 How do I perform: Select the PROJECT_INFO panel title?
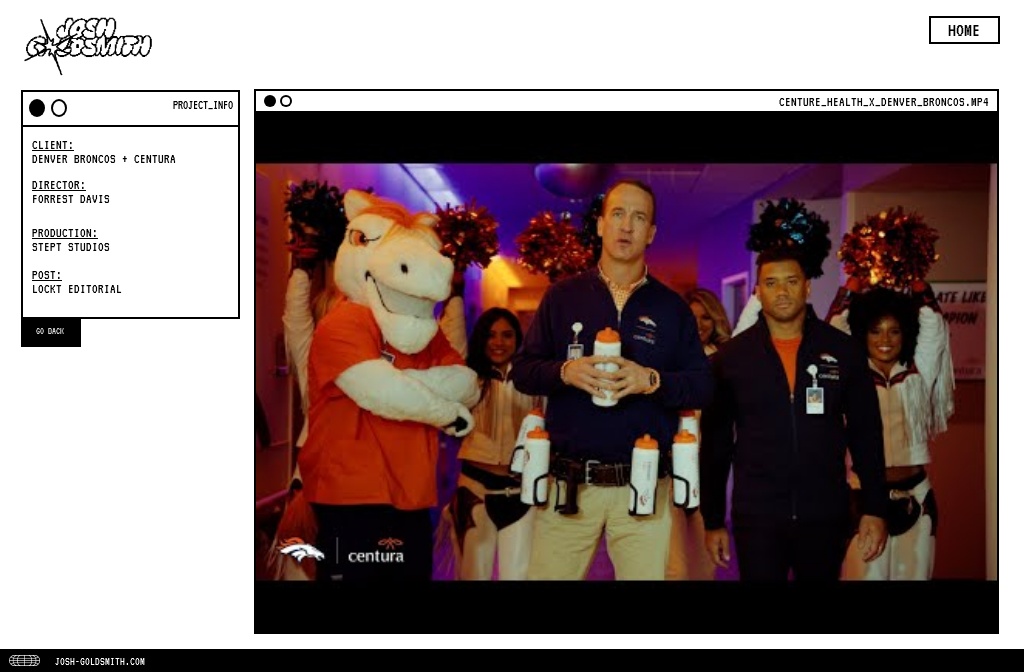(x=202, y=106)
